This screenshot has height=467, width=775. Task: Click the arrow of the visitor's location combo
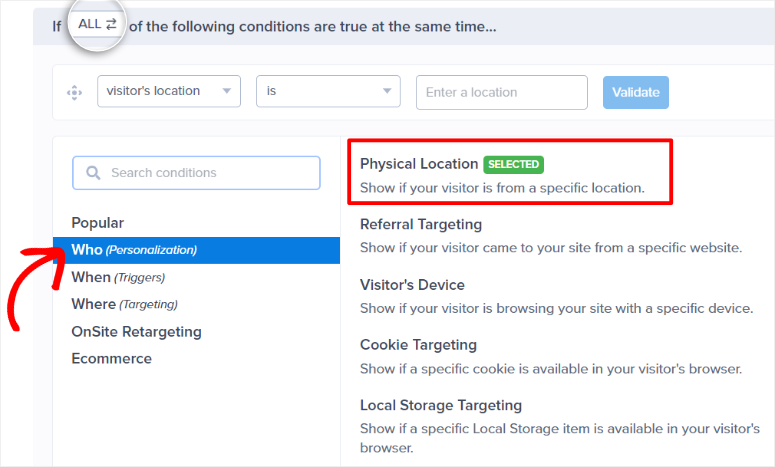[x=227, y=91]
